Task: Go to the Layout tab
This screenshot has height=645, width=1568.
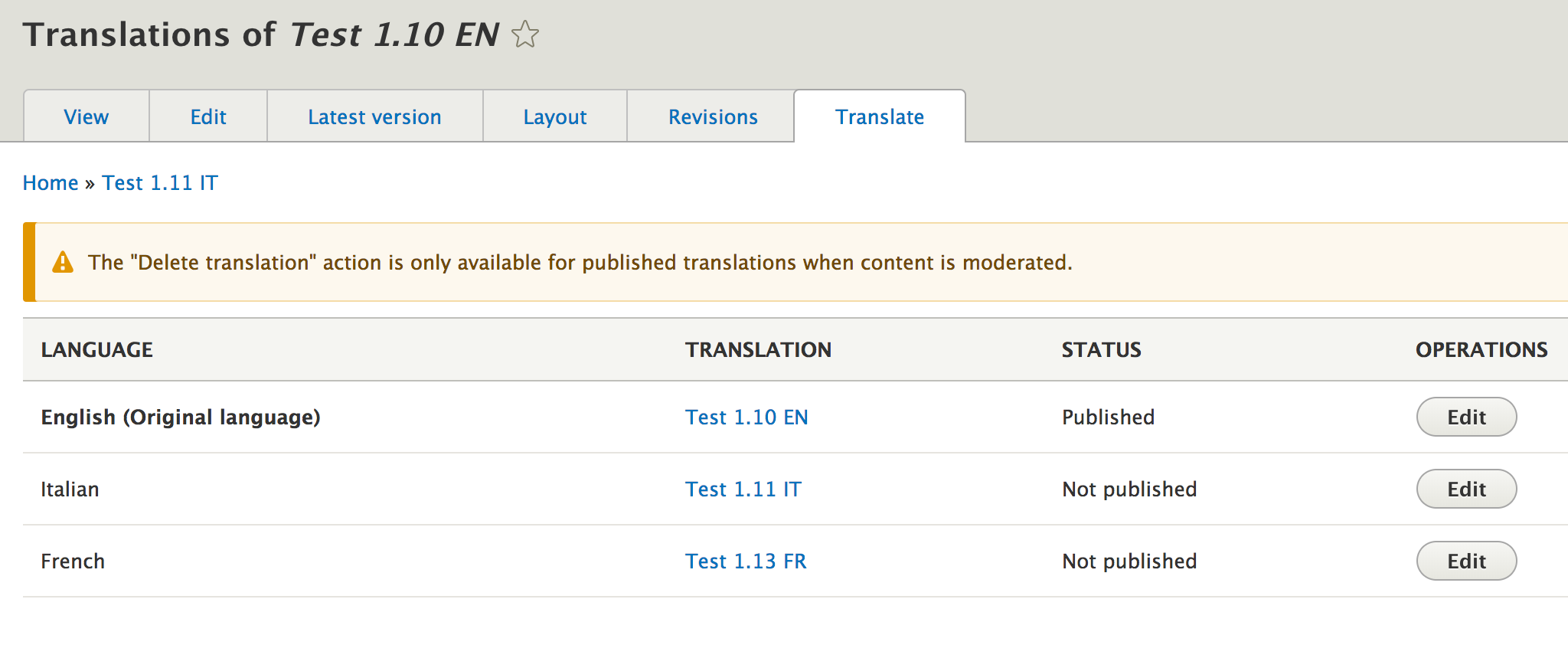Action: tap(555, 116)
